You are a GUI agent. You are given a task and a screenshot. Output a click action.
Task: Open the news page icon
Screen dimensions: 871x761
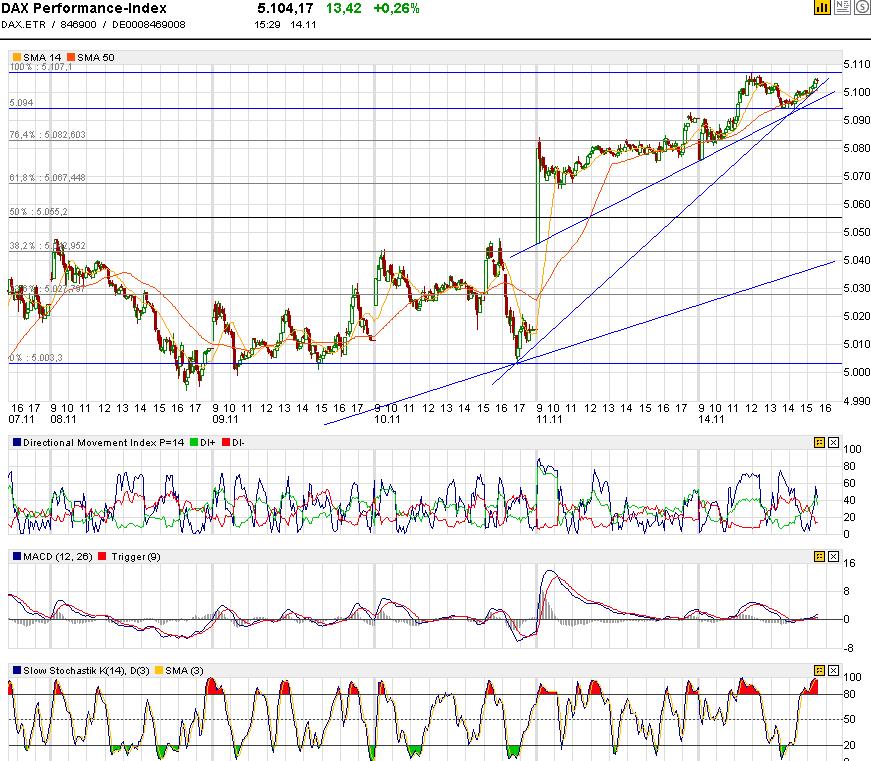coord(842,7)
